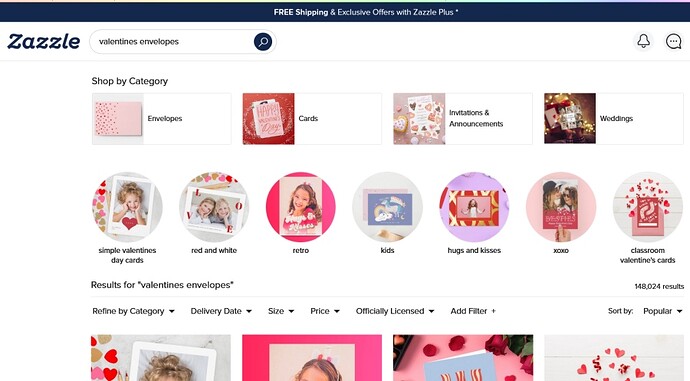Open third product with rose petals
The image size is (690, 381).
tap(463, 358)
